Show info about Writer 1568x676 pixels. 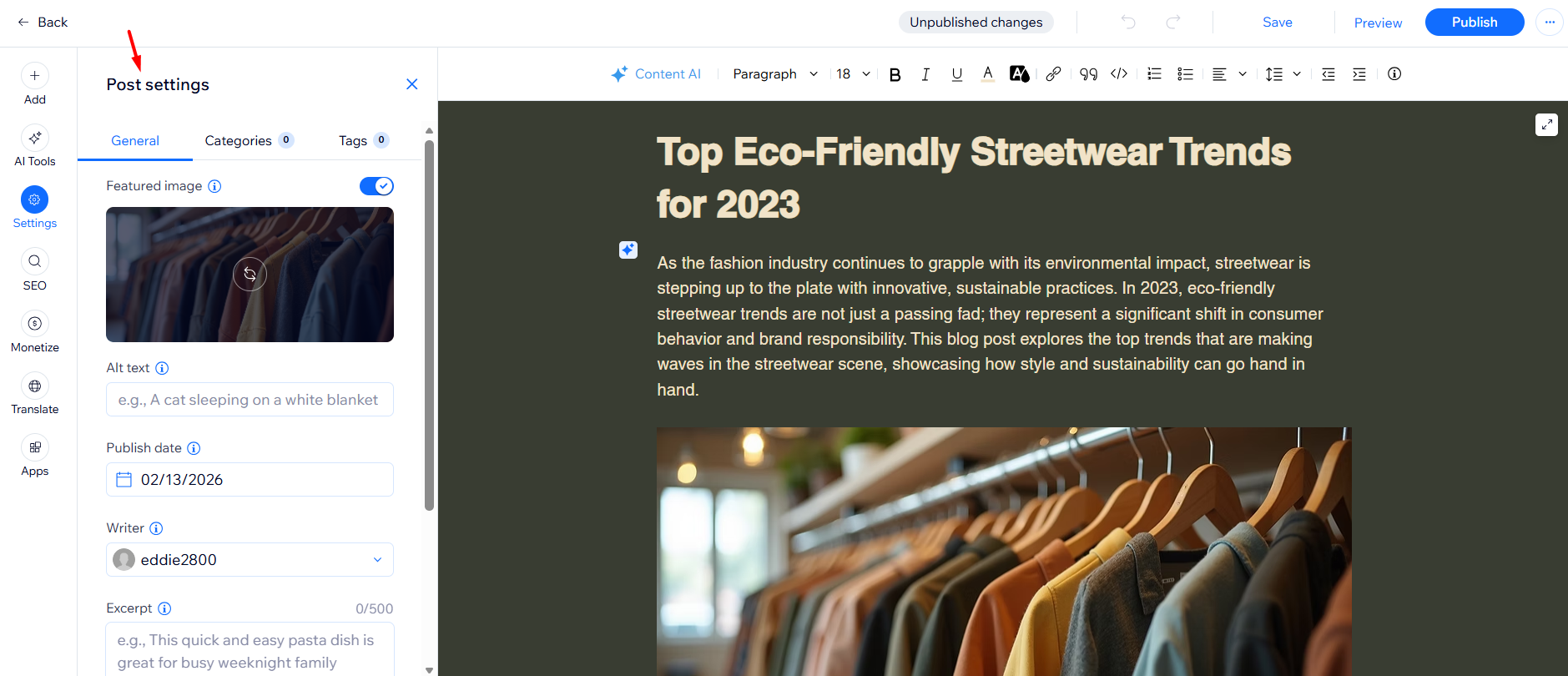[156, 528]
